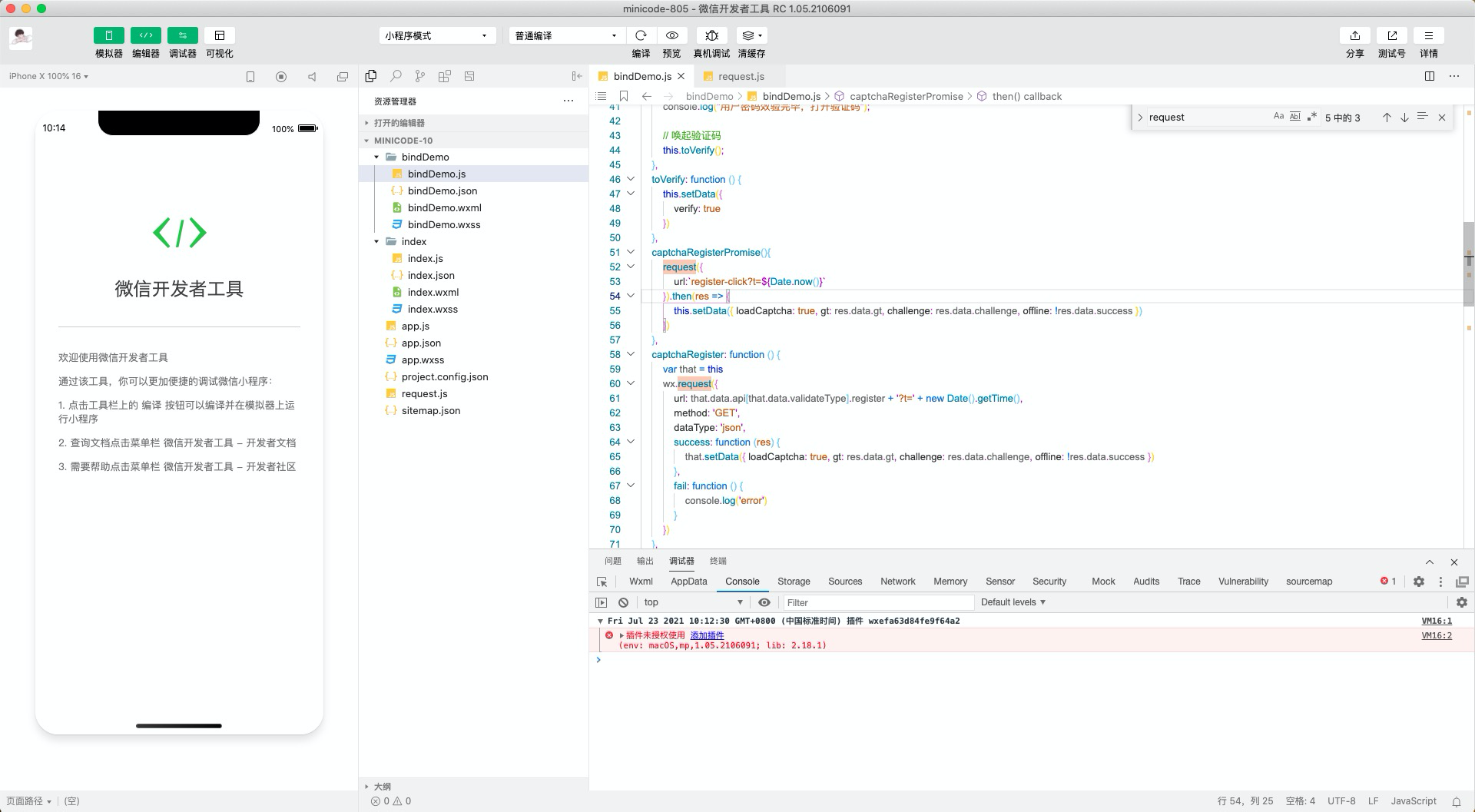
Task: Click the find input field with request
Action: tap(1208, 118)
